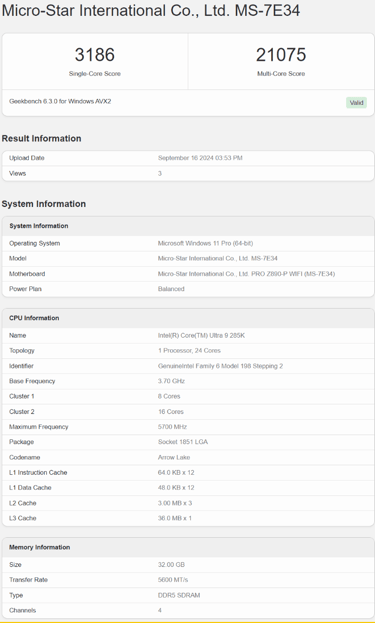Click the green Valid badge
Viewport: 375px width, 623px height.
click(x=356, y=103)
